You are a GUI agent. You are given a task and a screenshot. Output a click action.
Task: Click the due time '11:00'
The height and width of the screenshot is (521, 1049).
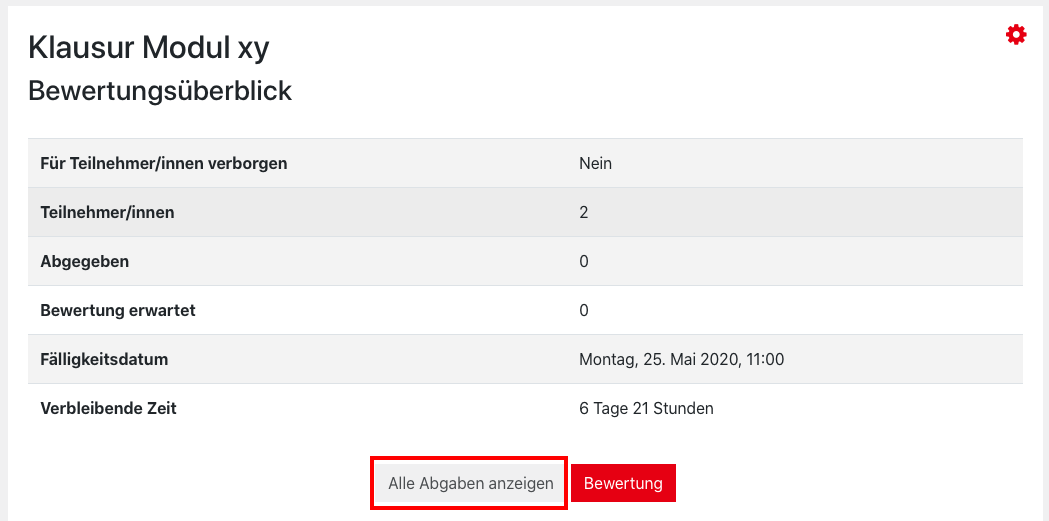coord(764,359)
